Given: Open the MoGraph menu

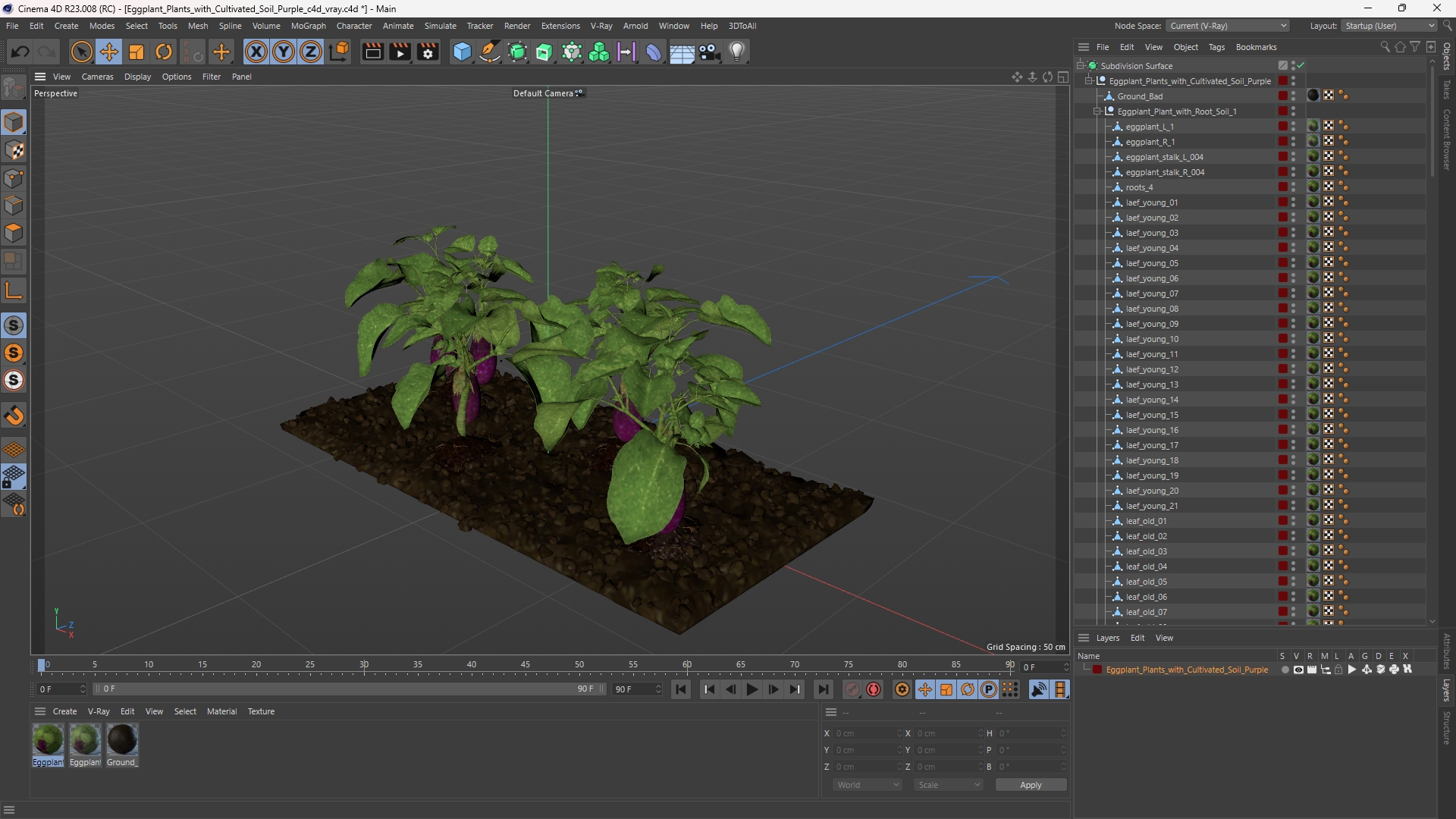Looking at the screenshot, I should [x=308, y=26].
